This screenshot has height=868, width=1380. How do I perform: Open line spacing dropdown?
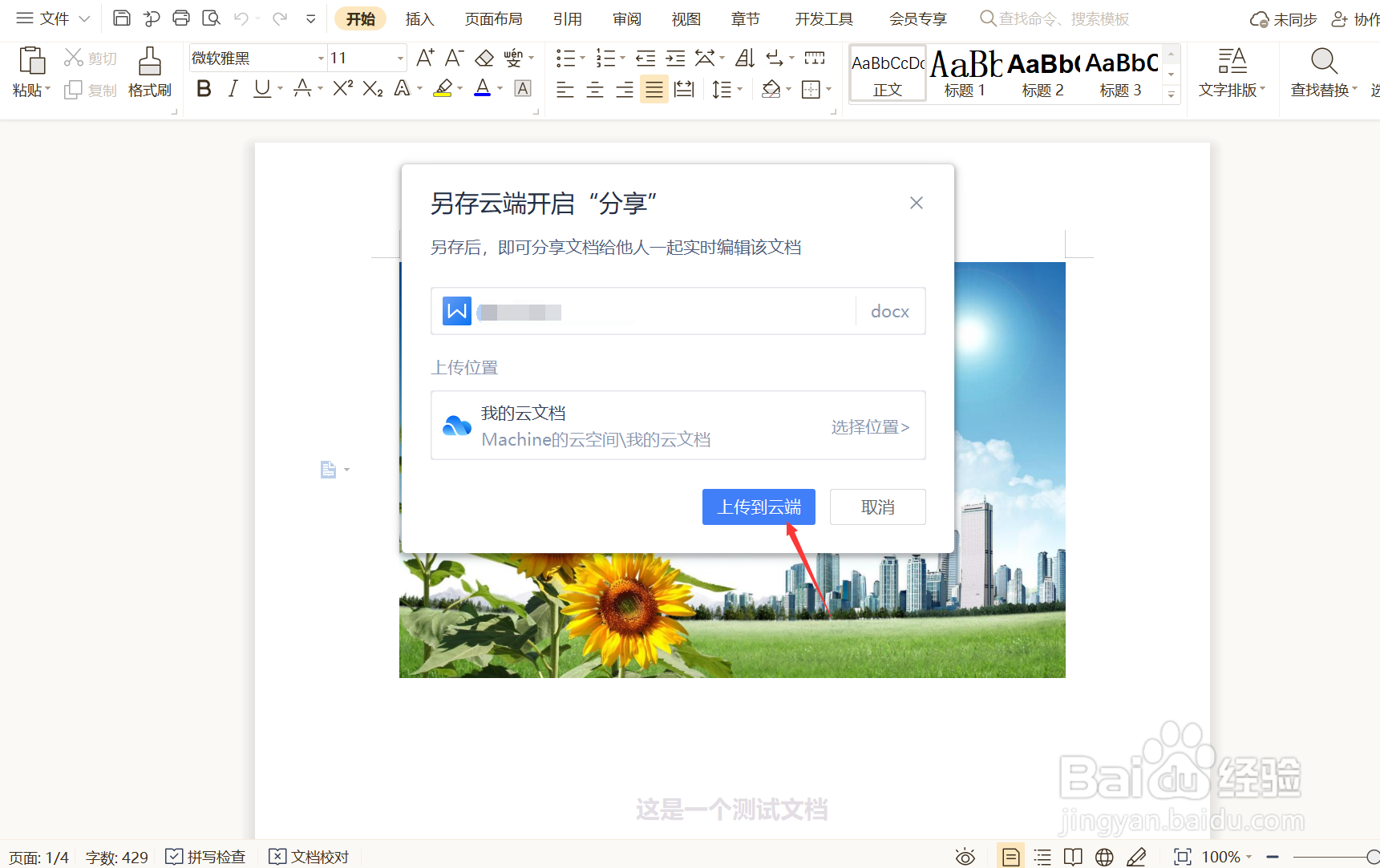(739, 89)
